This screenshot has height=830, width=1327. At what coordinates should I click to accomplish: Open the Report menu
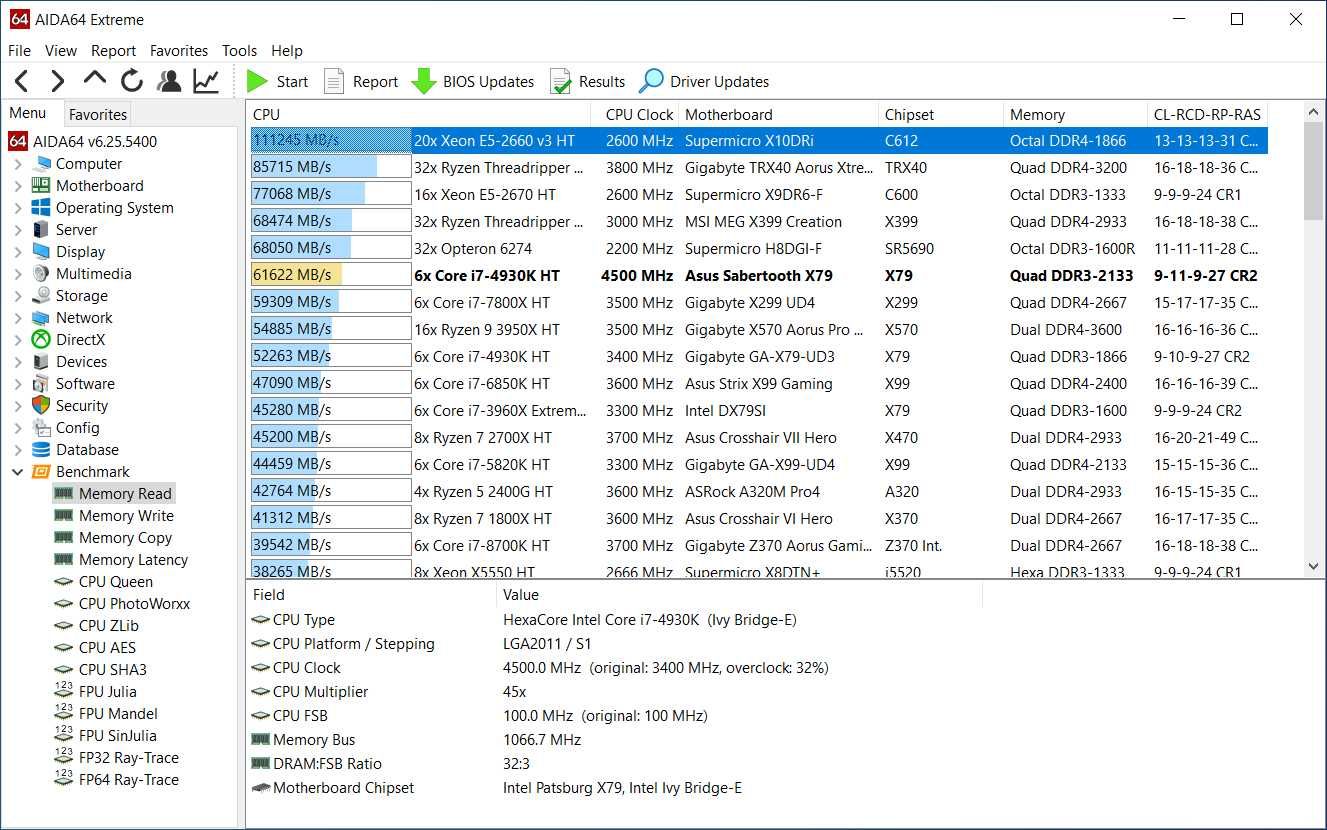click(113, 50)
